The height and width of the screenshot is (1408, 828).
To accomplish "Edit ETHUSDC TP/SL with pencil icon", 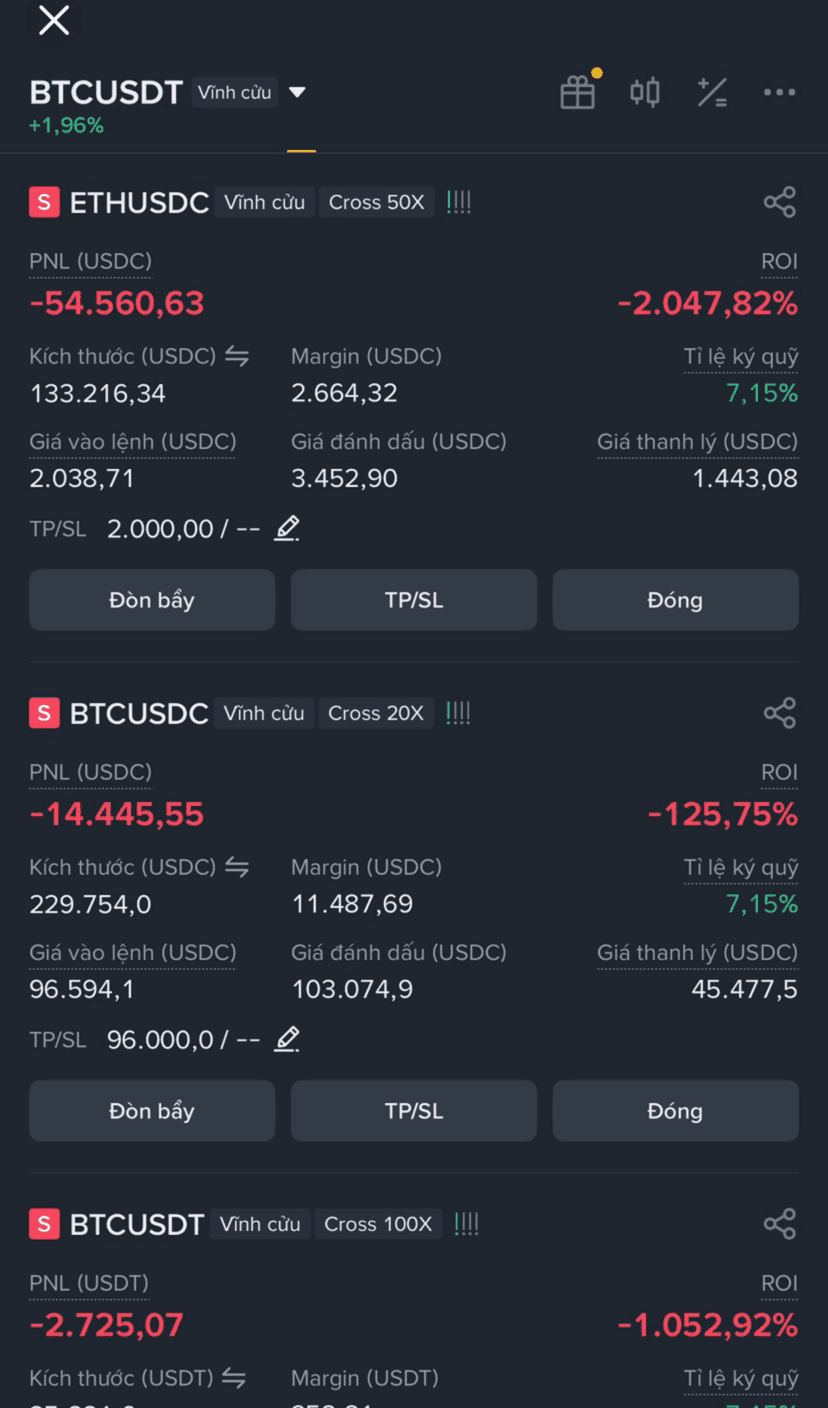I will pyautogui.click(x=287, y=528).
